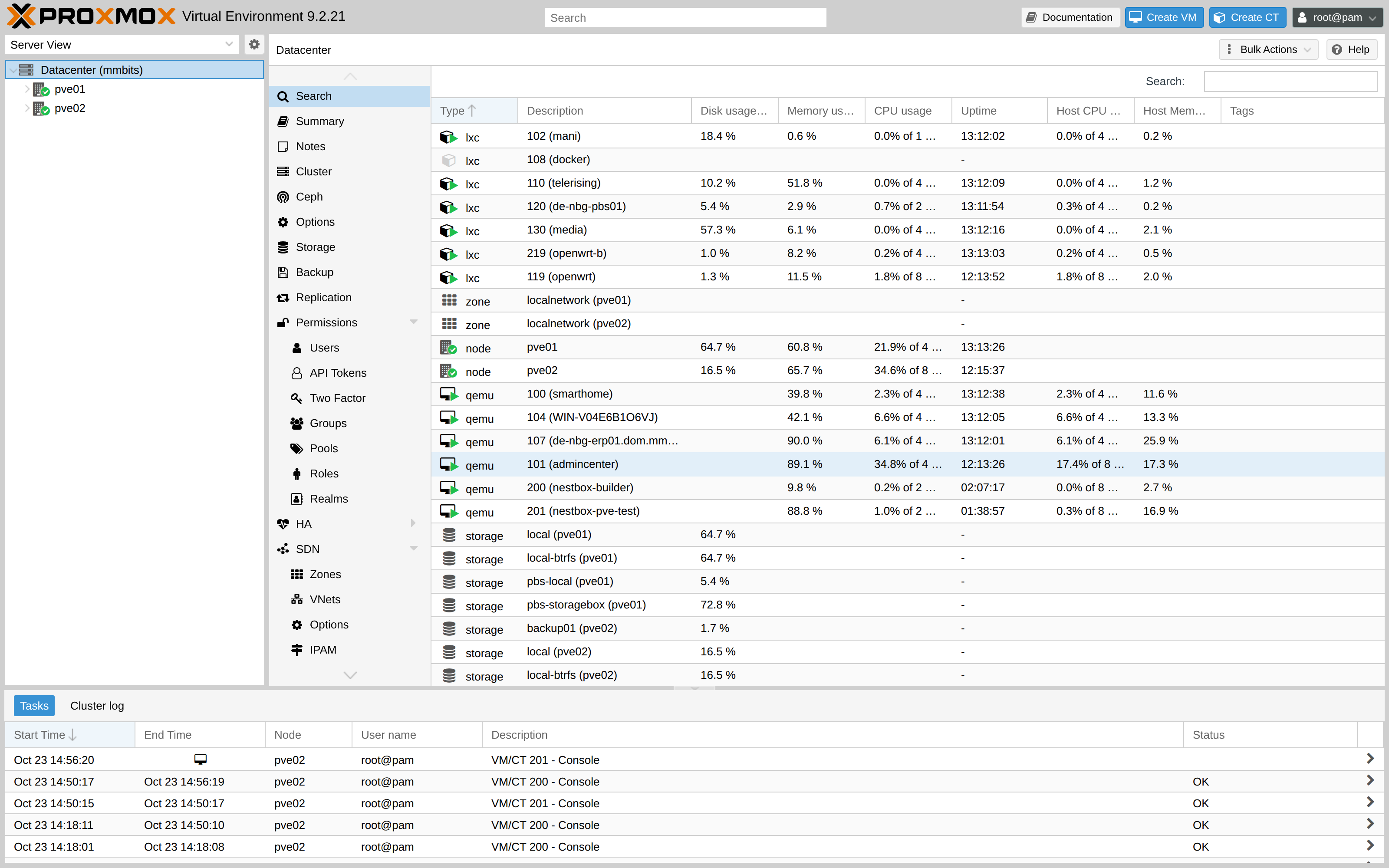This screenshot has height=868, width=1389.
Task: Click the top Search input field
Action: click(685, 18)
